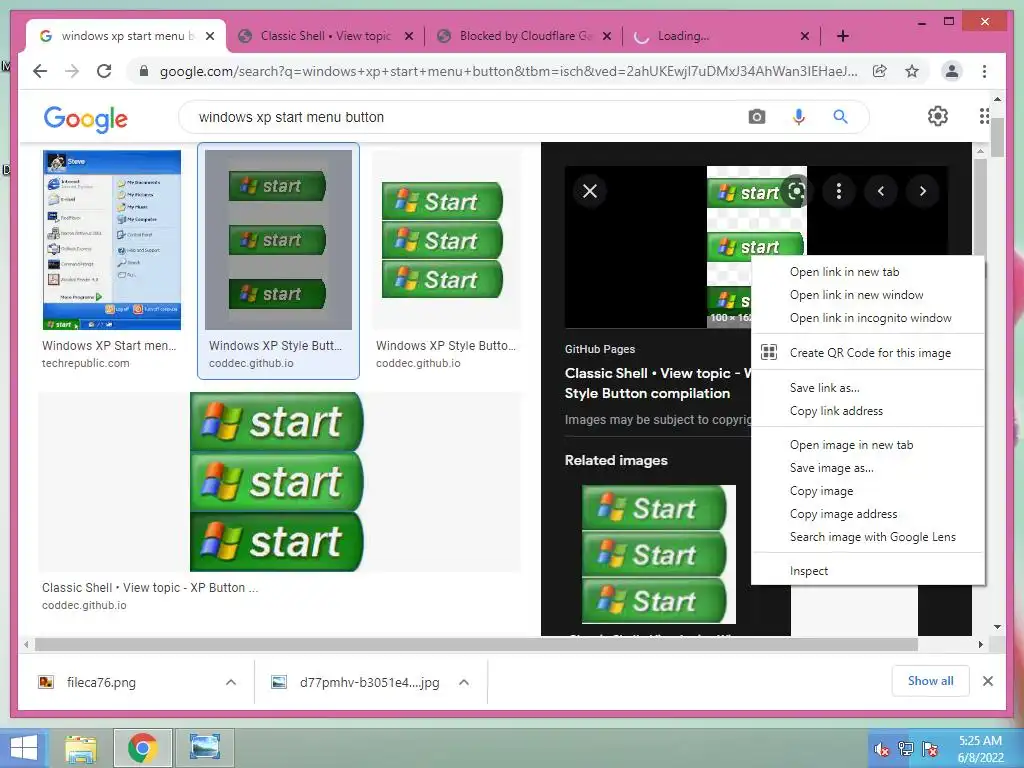The height and width of the screenshot is (768, 1024).
Task: Click the blue magnifier search icon
Action: [840, 117]
